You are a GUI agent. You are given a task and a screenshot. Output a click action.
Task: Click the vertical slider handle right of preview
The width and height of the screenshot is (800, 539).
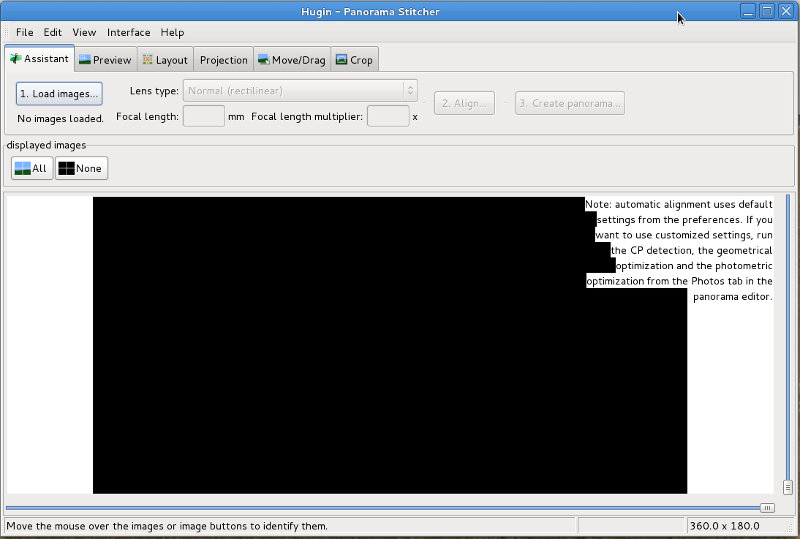point(788,487)
